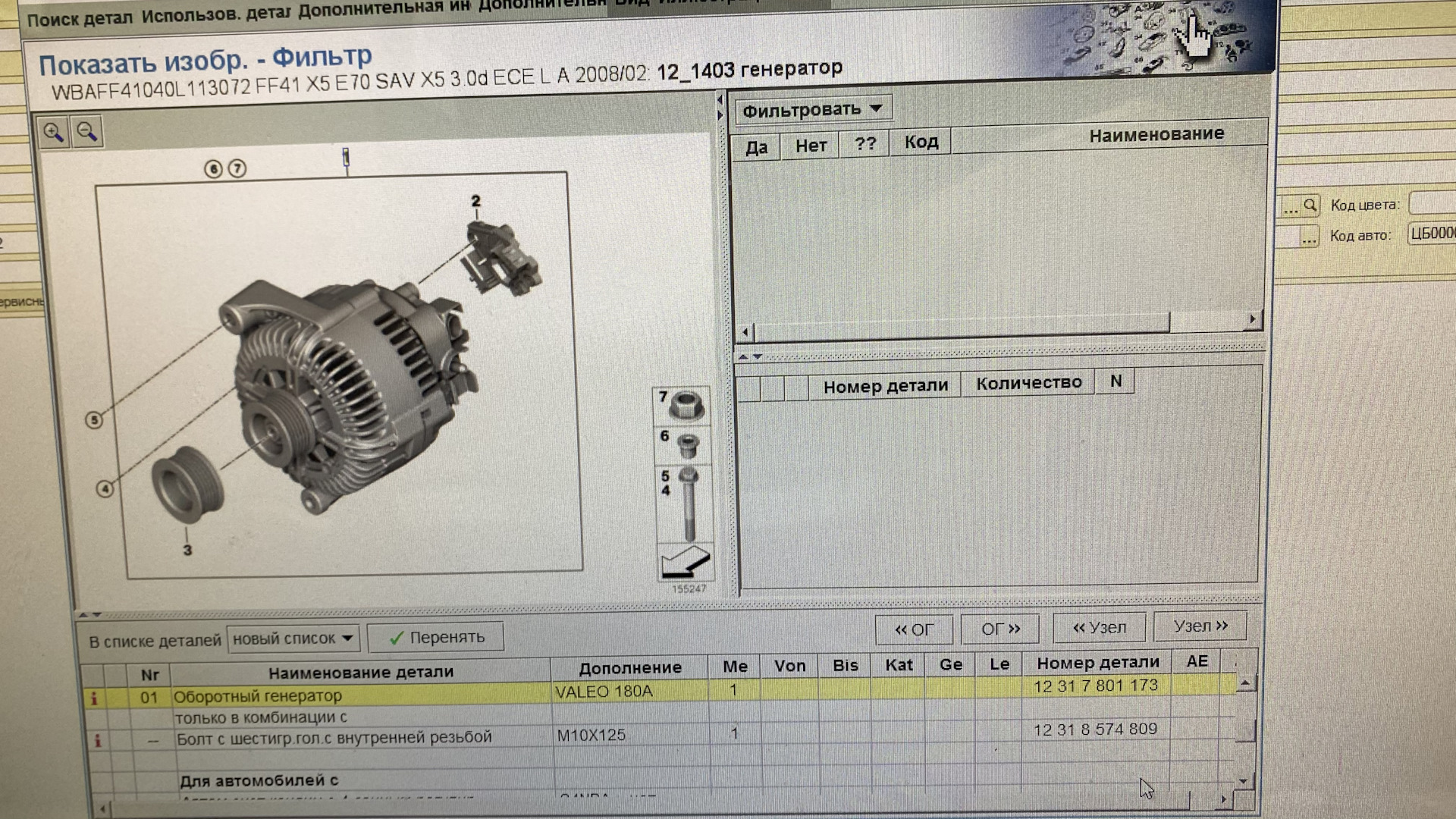Viewport: 1456px width, 819px height.
Task: Click red info icon for Оборотный генератор row
Action: pyautogui.click(x=94, y=698)
